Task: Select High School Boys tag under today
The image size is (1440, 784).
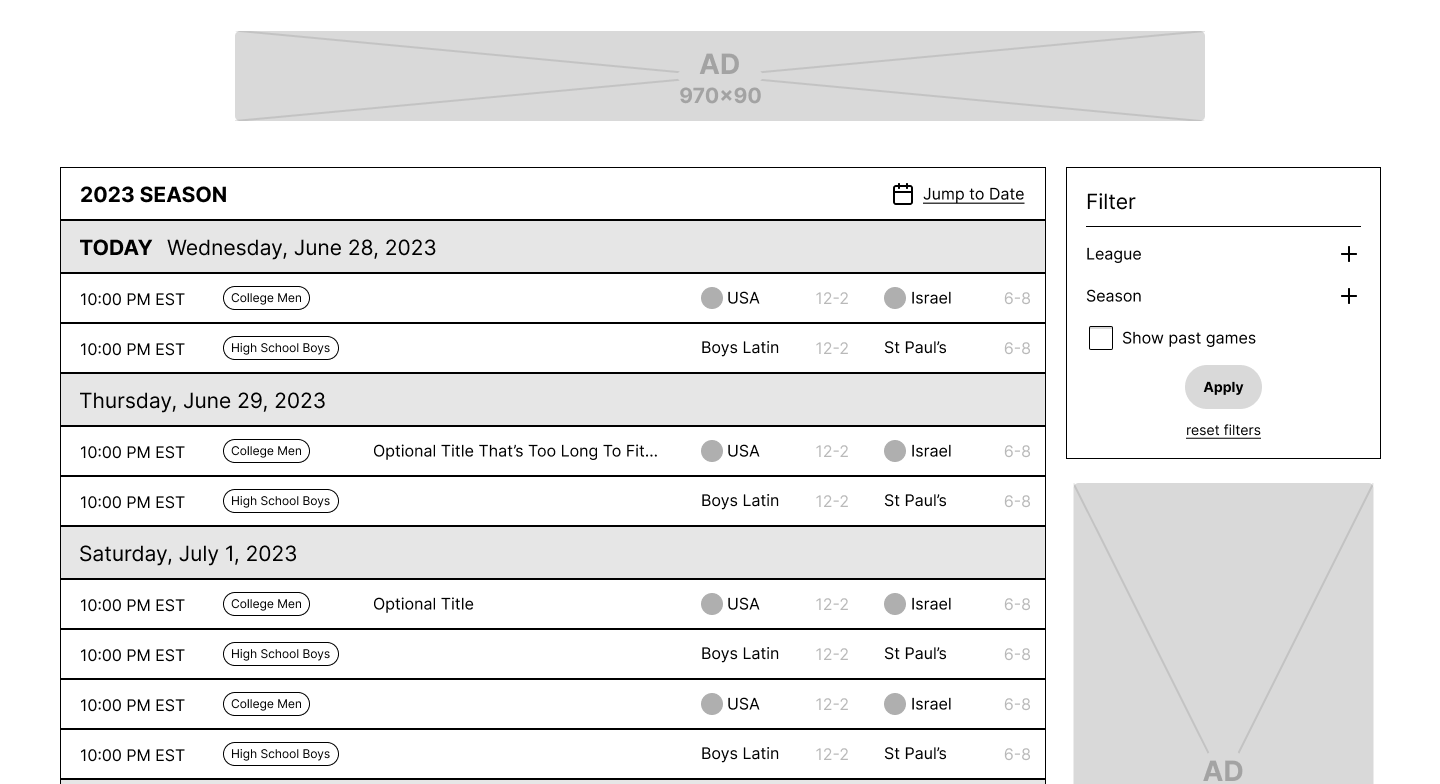Action: 281,348
